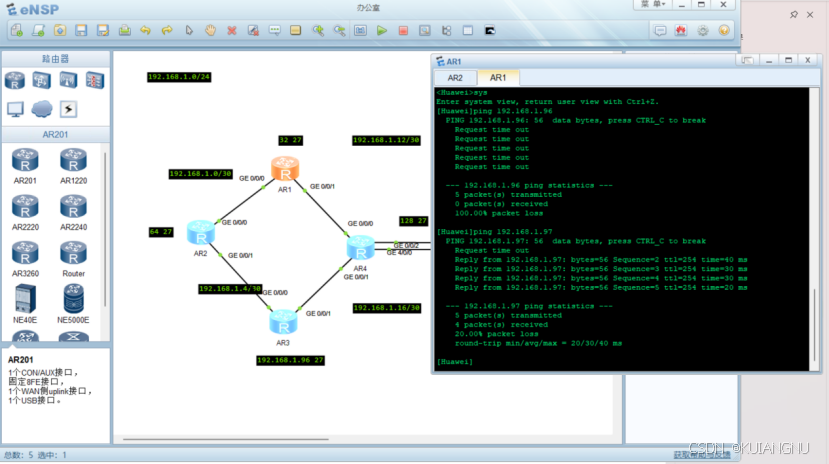Image resolution: width=829 pixels, height=464 pixels.
Task: Click the data capture toolbar icon
Action: [425, 31]
